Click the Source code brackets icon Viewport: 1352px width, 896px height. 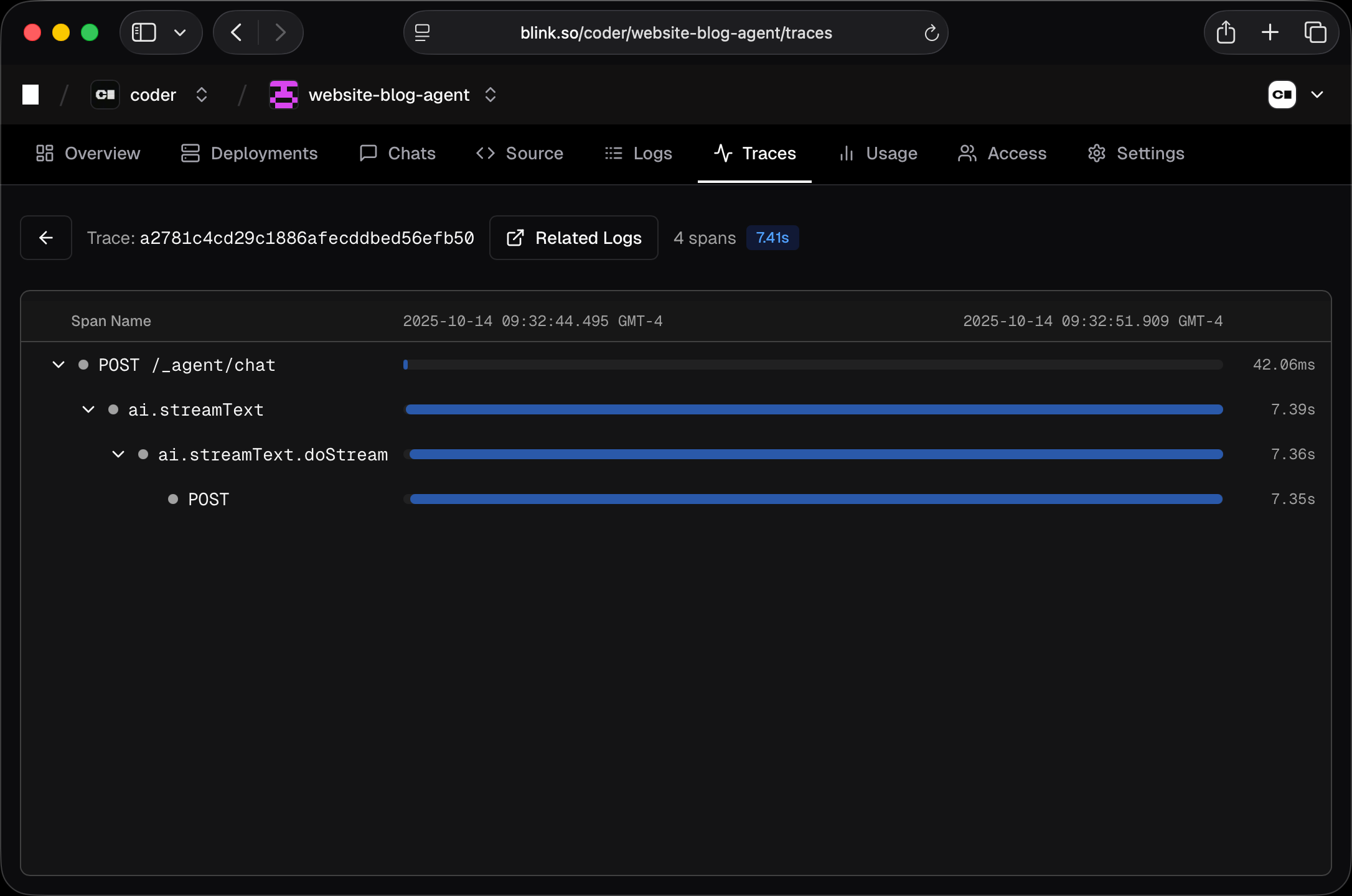486,153
